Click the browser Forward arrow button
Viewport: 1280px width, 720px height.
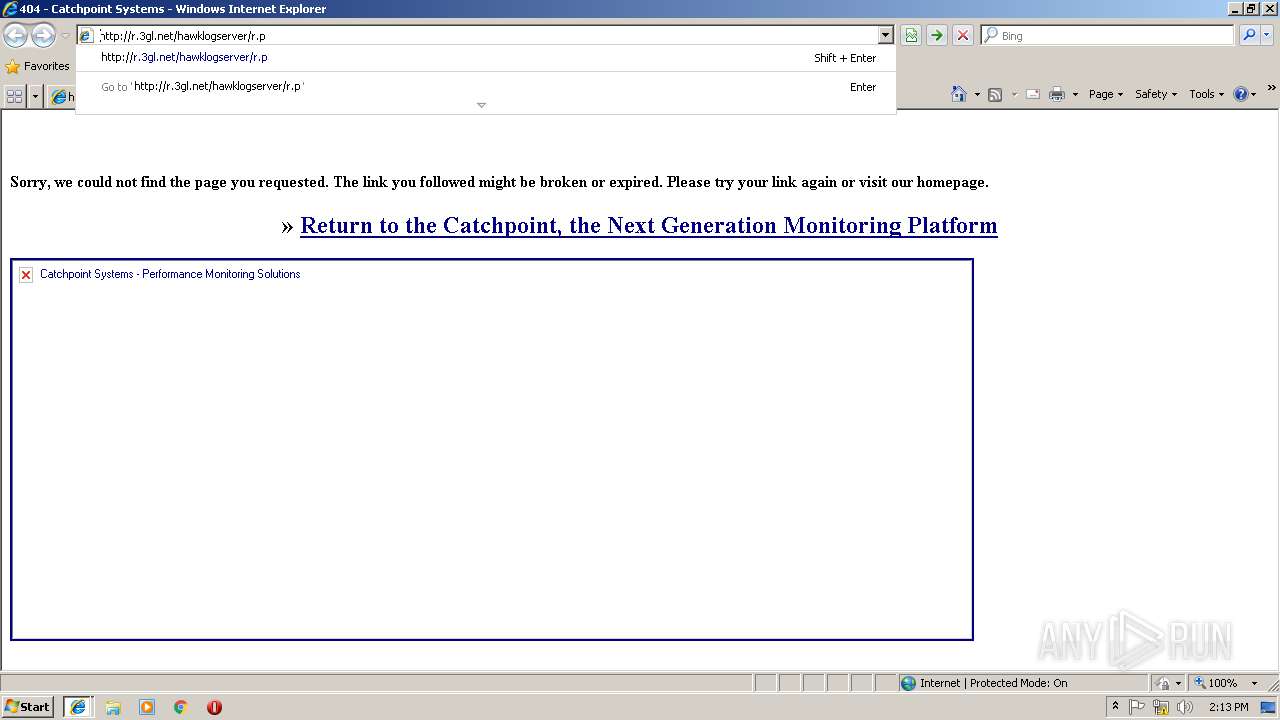43,36
